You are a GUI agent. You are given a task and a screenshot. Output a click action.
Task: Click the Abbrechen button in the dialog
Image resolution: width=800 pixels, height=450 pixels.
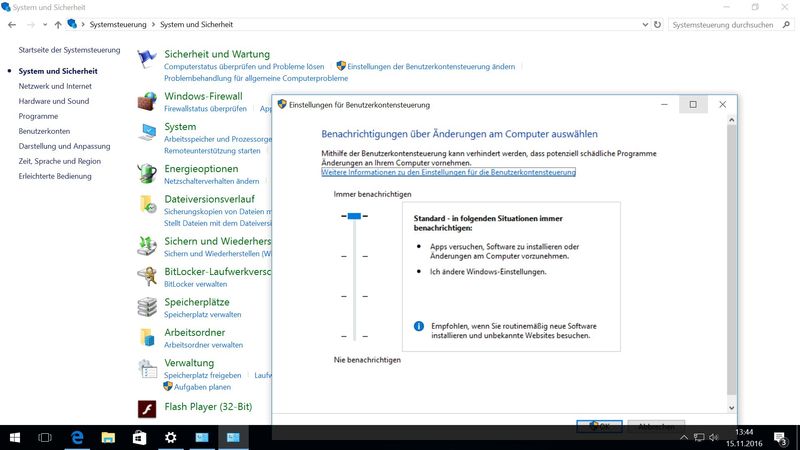point(655,426)
